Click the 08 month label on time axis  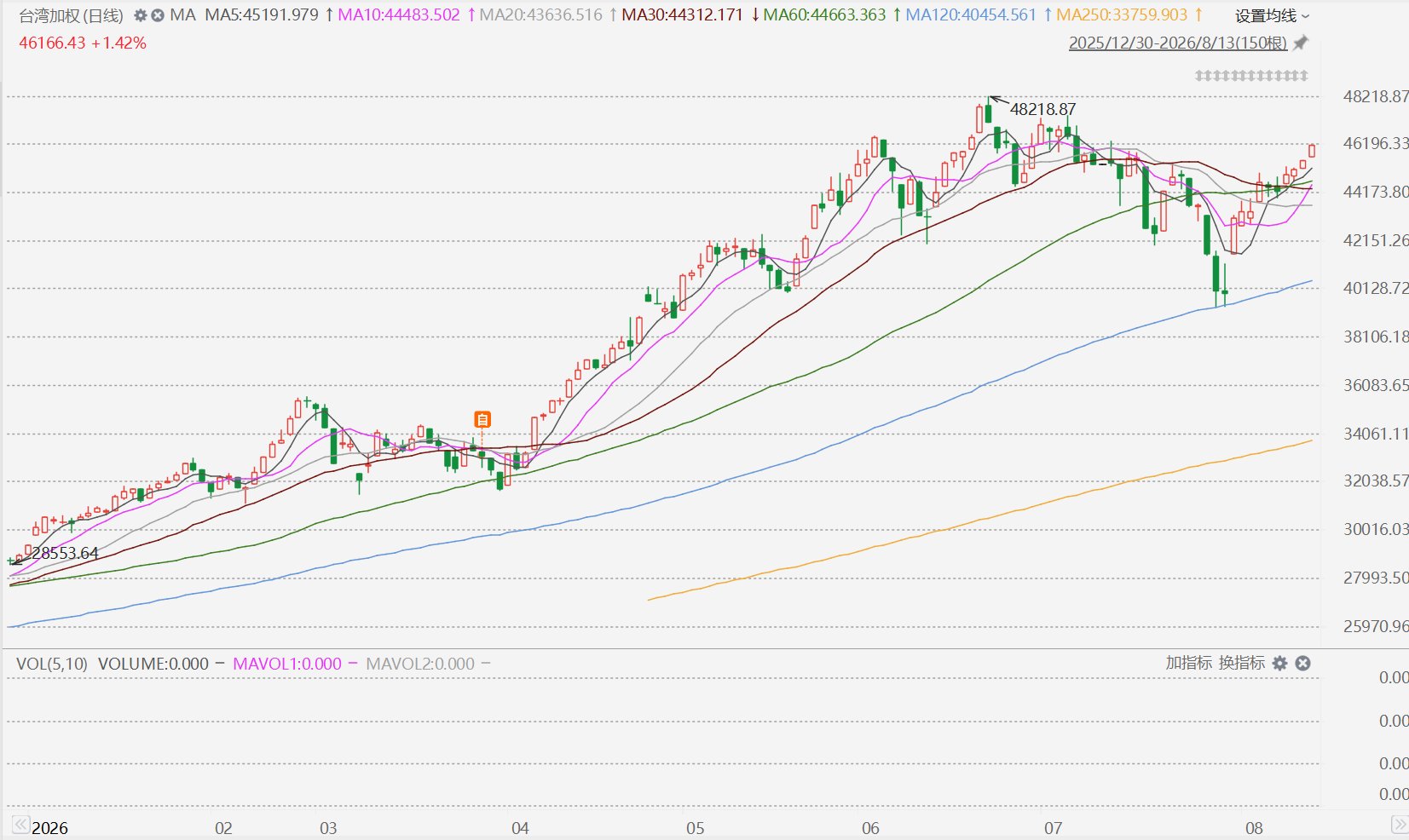1254,828
